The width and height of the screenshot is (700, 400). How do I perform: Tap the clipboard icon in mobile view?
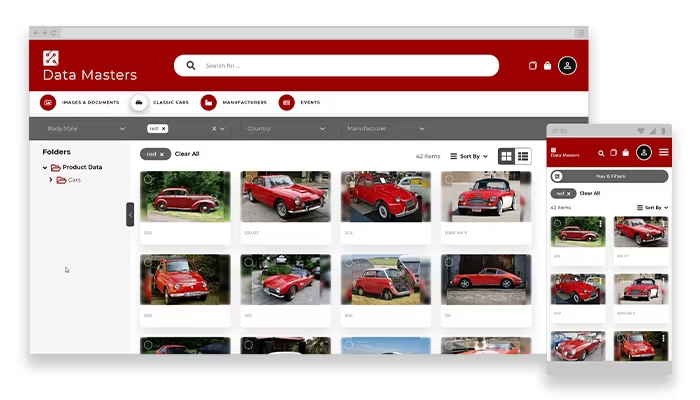613,153
